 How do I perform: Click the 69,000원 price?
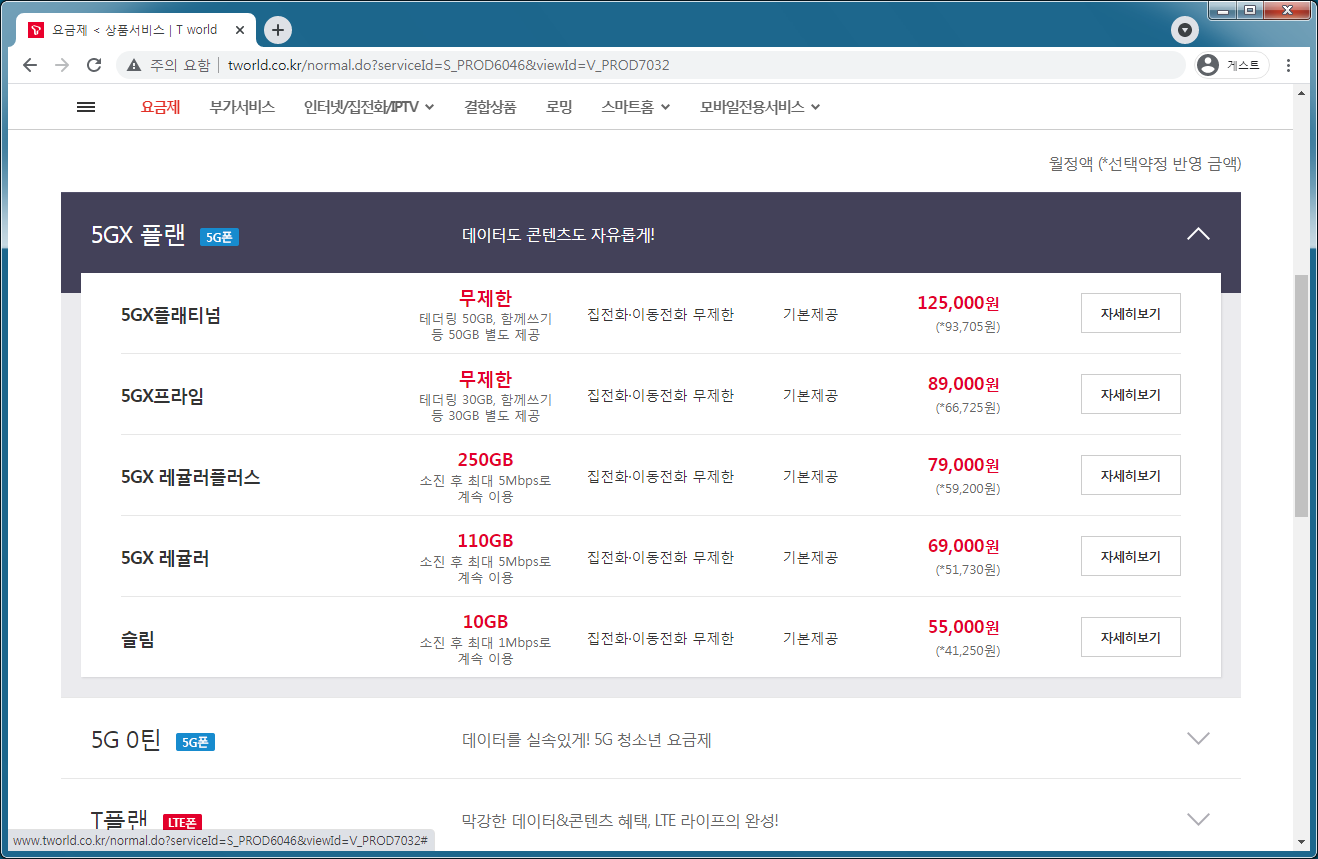click(x=963, y=546)
